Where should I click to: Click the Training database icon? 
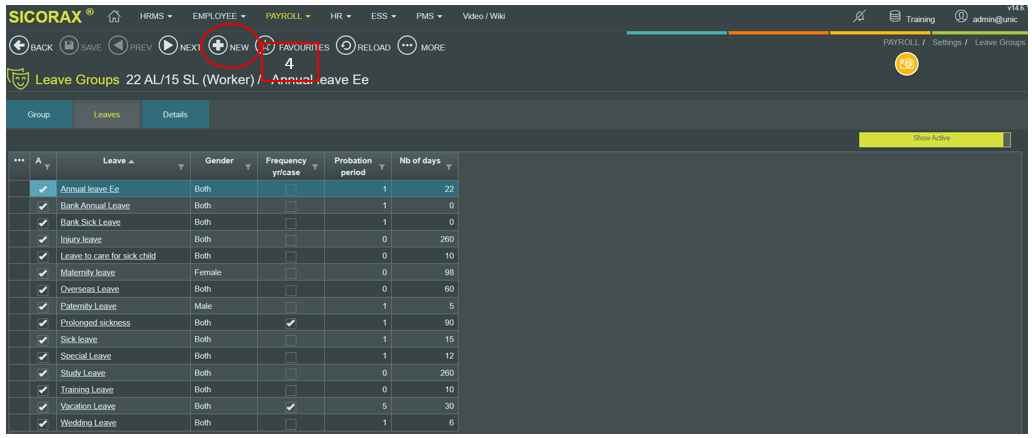895,16
